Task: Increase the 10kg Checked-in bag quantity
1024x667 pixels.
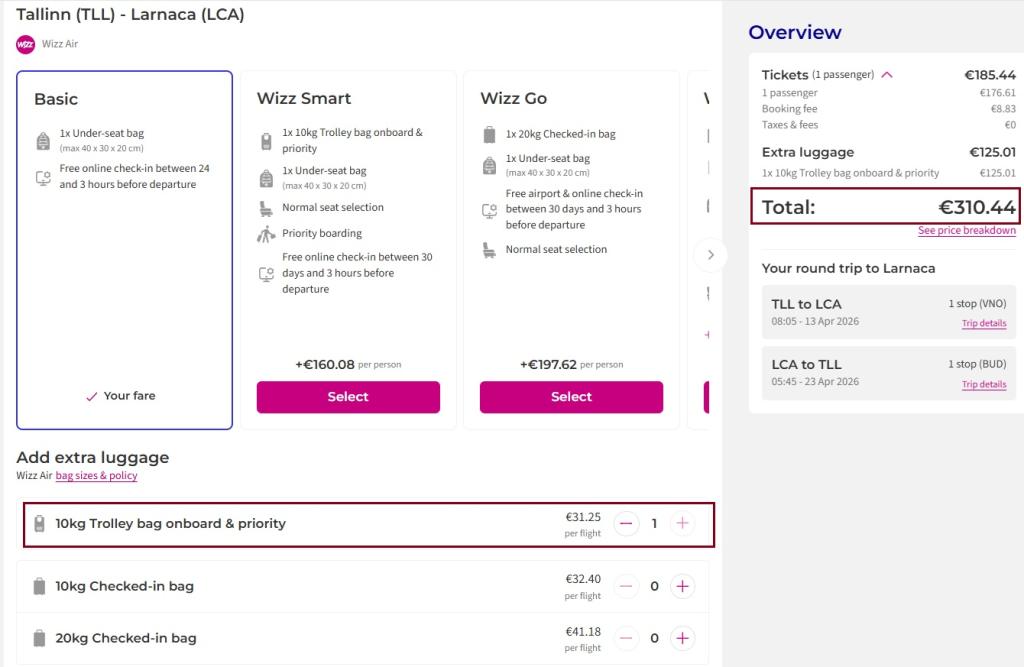Action: pos(682,586)
